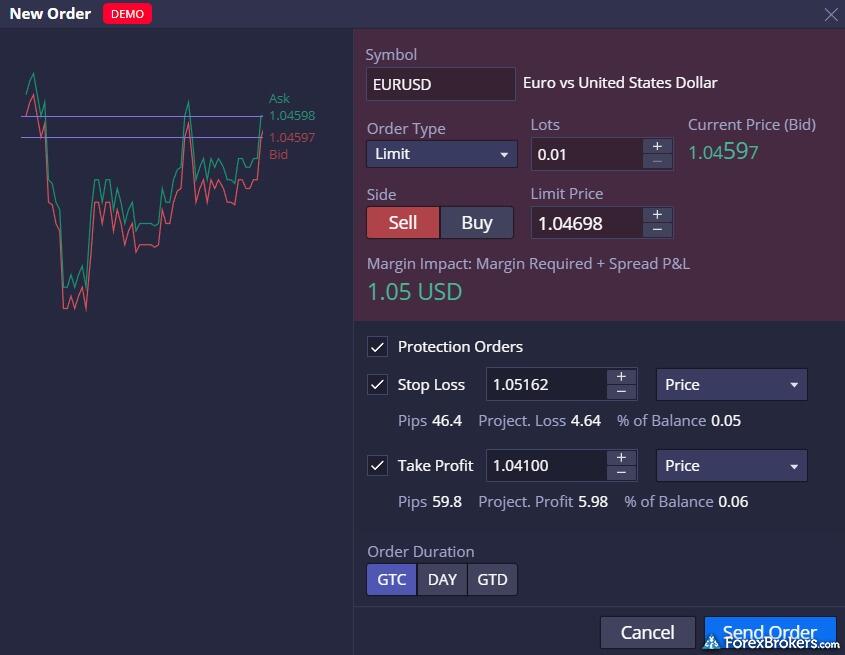Image resolution: width=845 pixels, height=655 pixels.
Task: Click Take Profit Pips 59.8 value
Action: coord(447,501)
